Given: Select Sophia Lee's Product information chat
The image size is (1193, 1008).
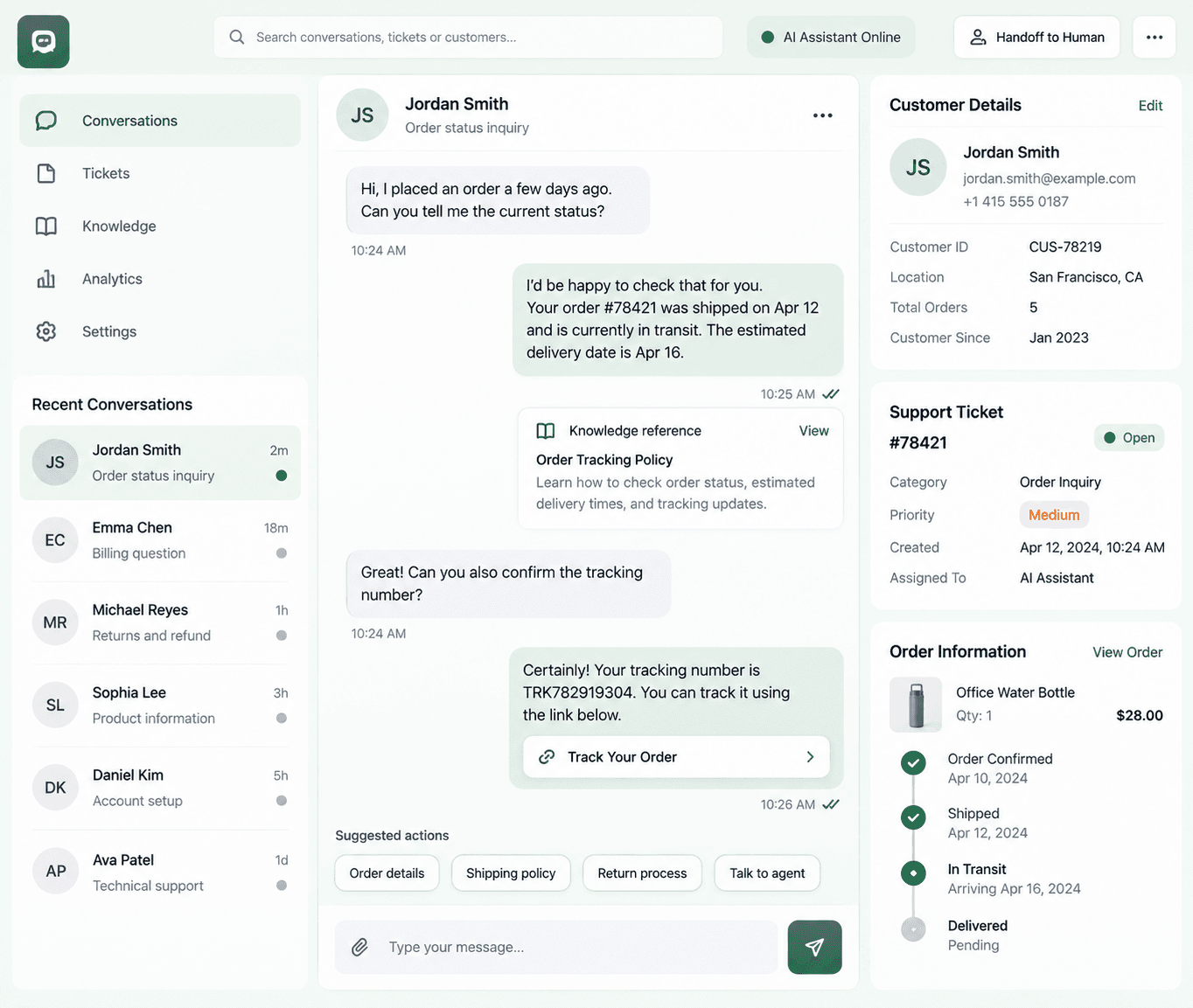Looking at the screenshot, I should [x=160, y=706].
